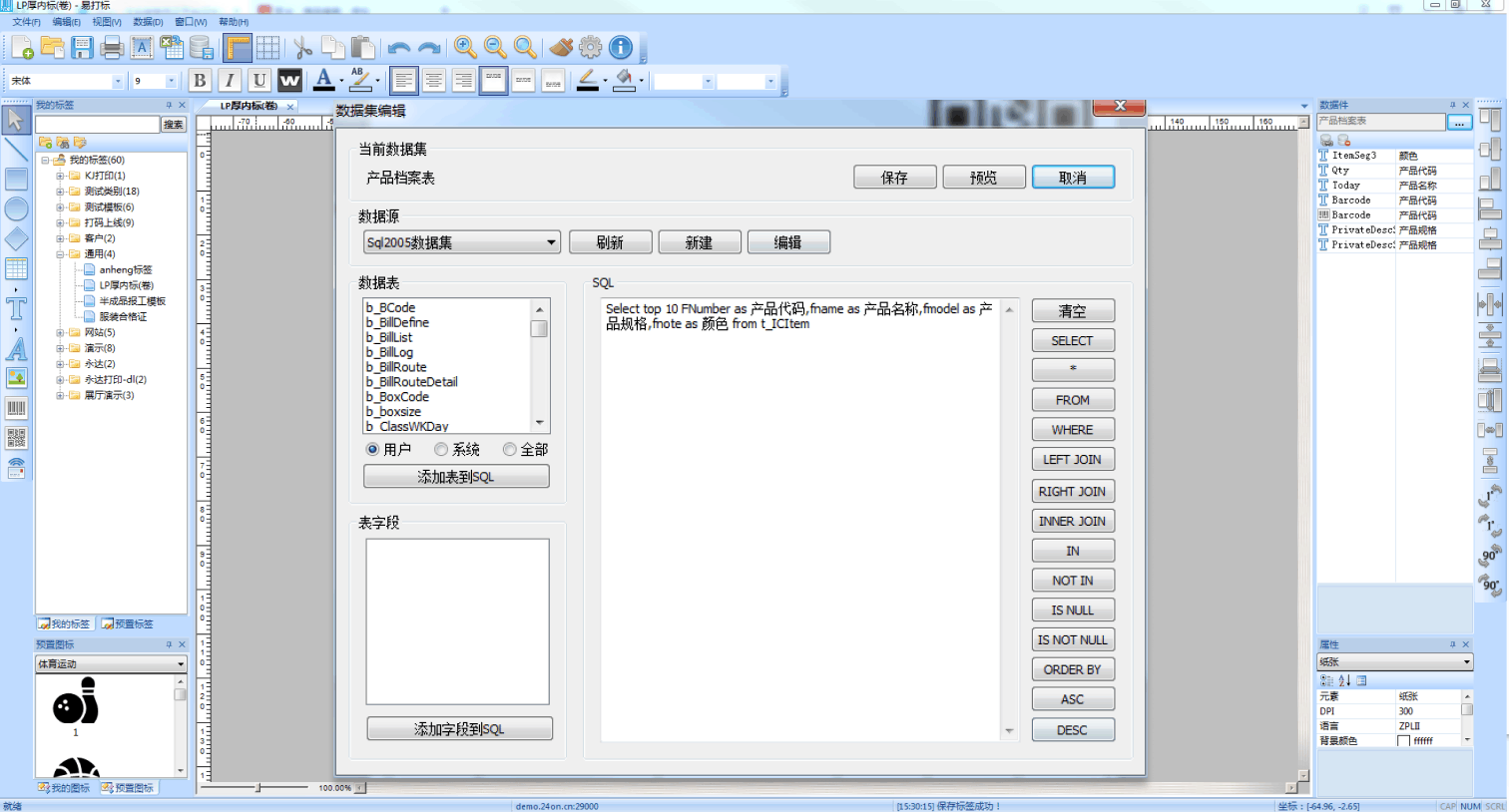Select the QR code tool
The image size is (1509, 812).
coord(16,438)
